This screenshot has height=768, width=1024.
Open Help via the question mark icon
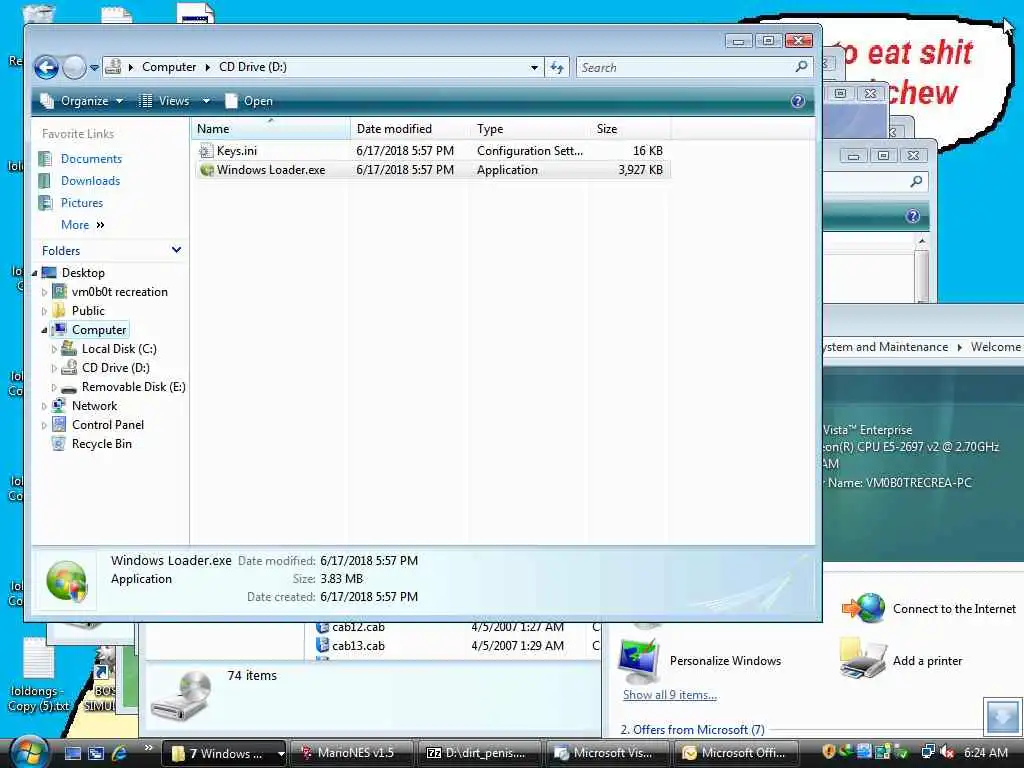coord(797,101)
